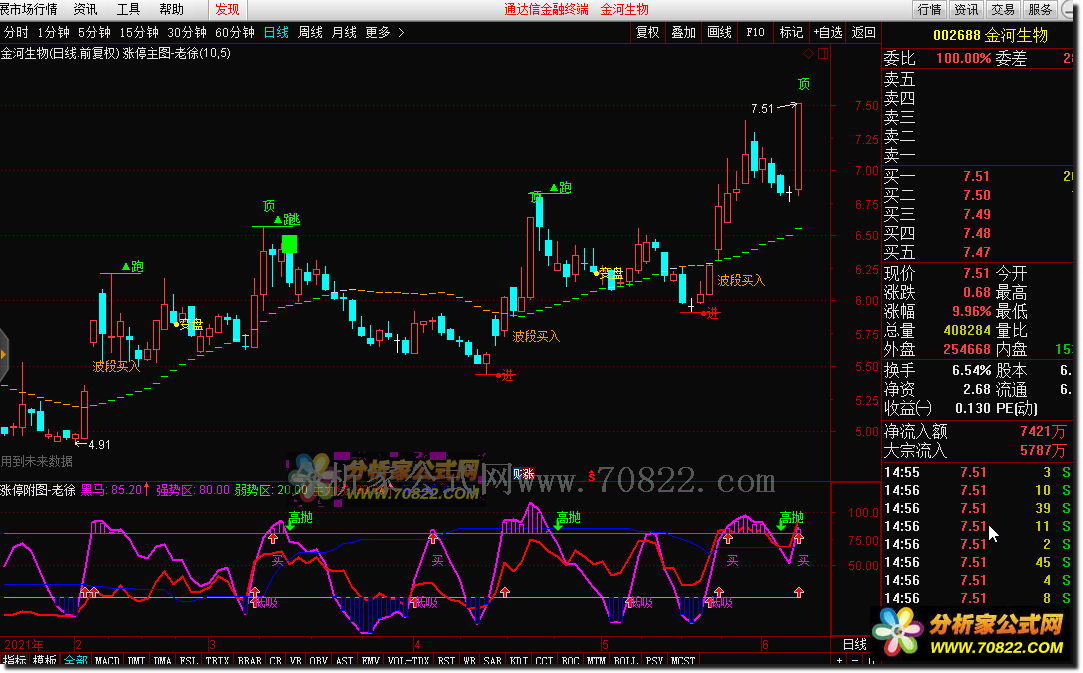Select the 1分钟 period
The height and width of the screenshot is (673, 1083).
tap(54, 32)
